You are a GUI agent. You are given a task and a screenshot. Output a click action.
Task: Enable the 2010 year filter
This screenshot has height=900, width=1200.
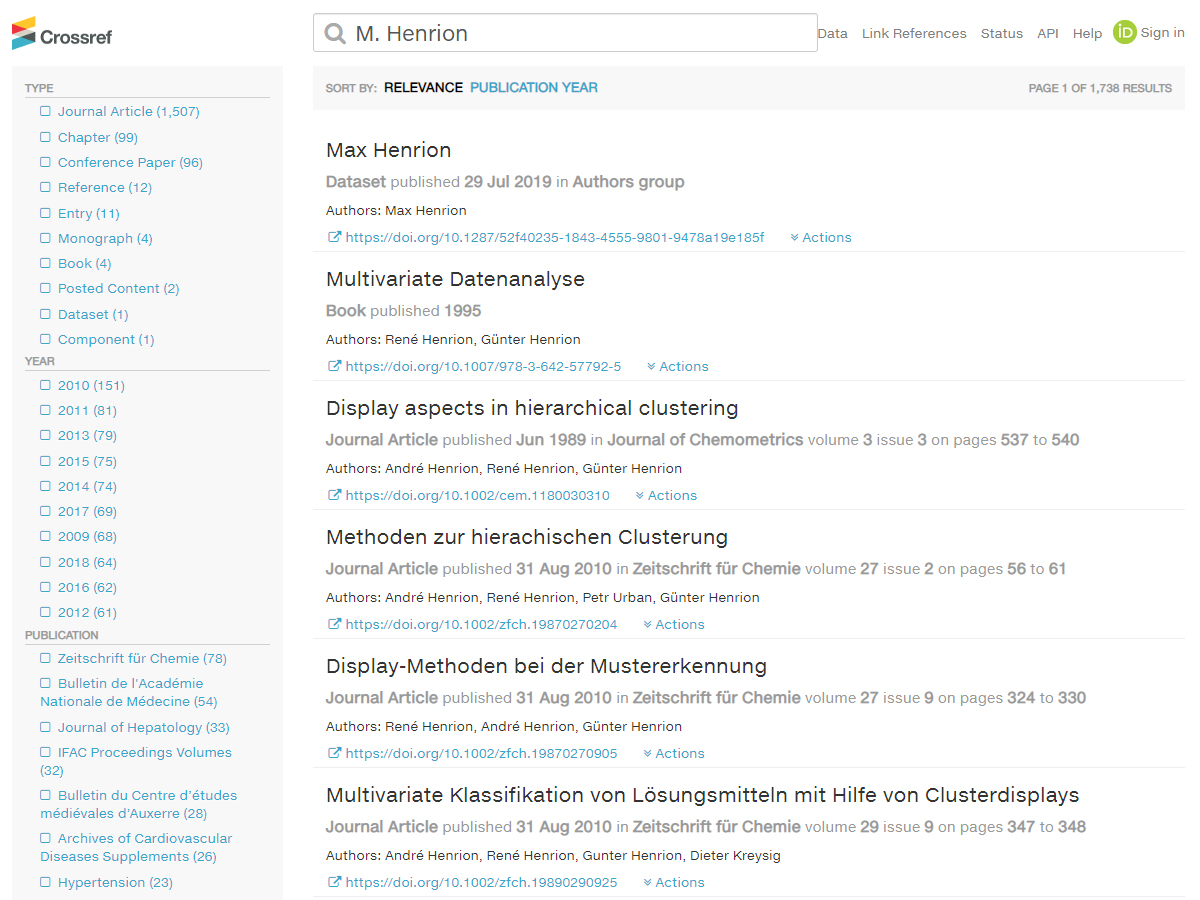(x=46, y=386)
